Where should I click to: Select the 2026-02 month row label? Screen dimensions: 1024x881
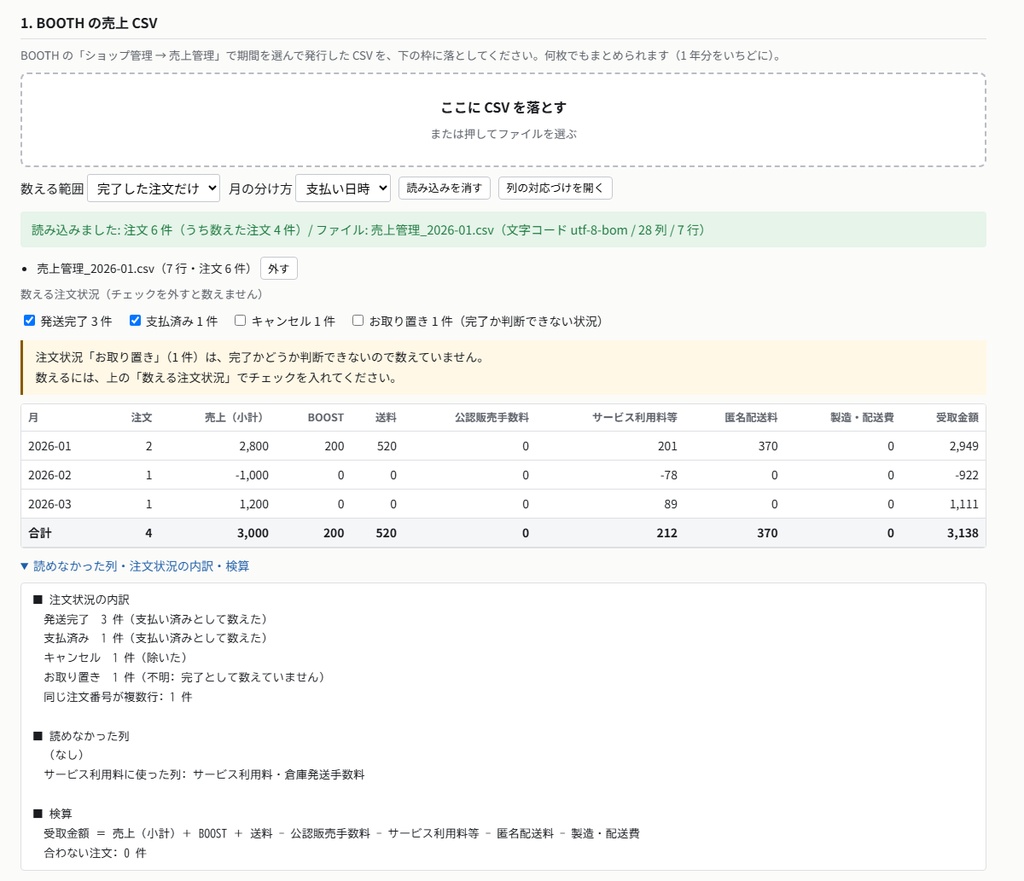[50, 475]
